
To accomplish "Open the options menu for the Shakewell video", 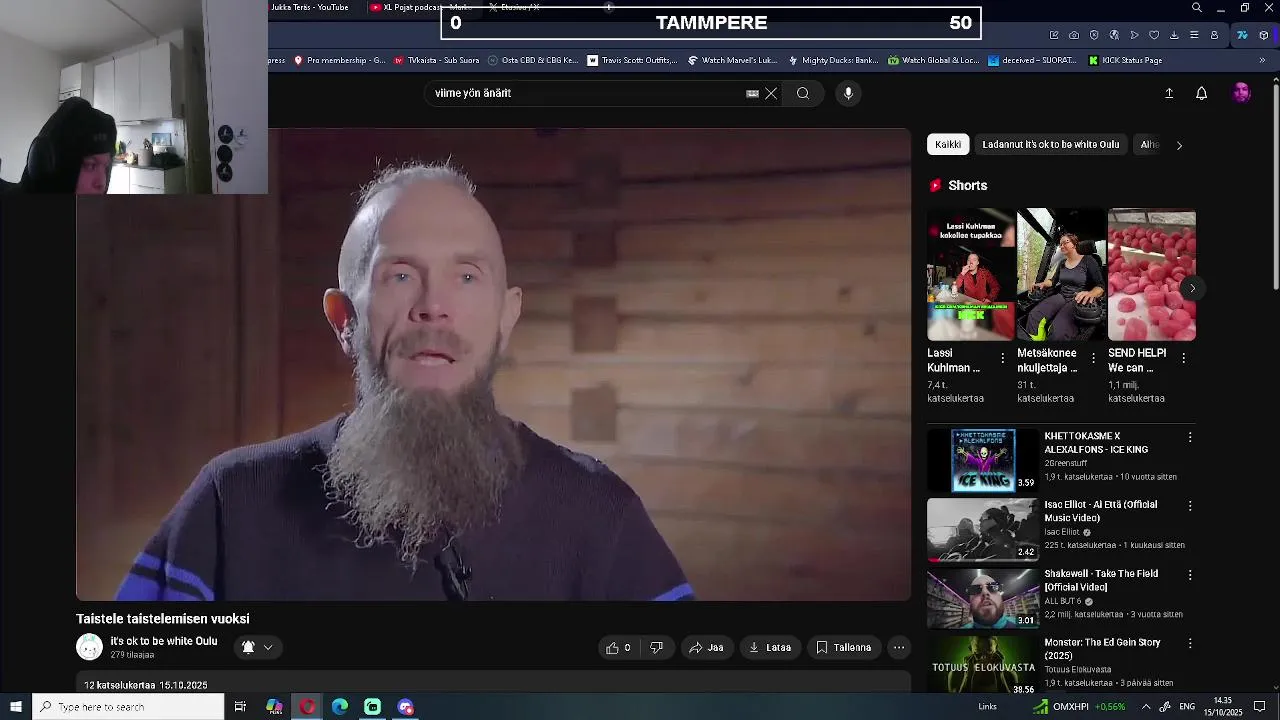I will [1190, 575].
